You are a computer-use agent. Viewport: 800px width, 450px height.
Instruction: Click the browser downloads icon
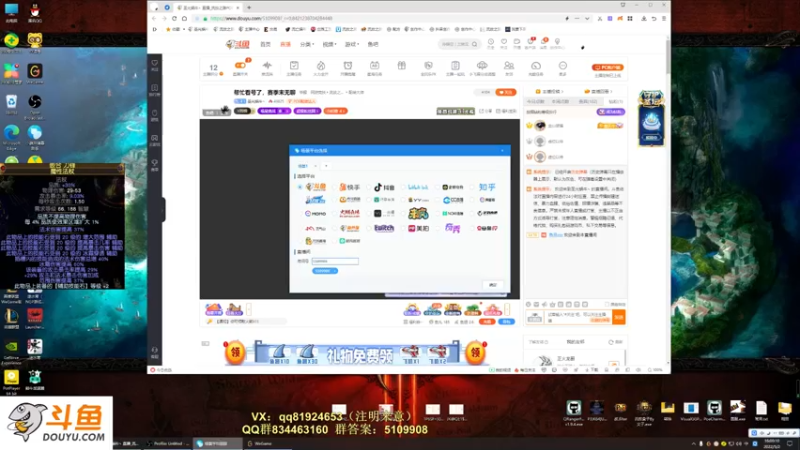[x=644, y=18]
